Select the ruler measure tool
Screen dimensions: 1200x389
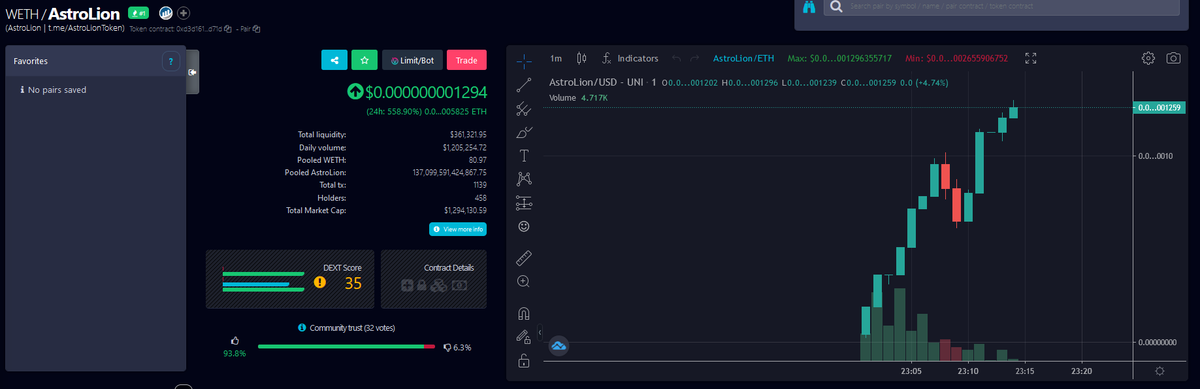(x=524, y=258)
